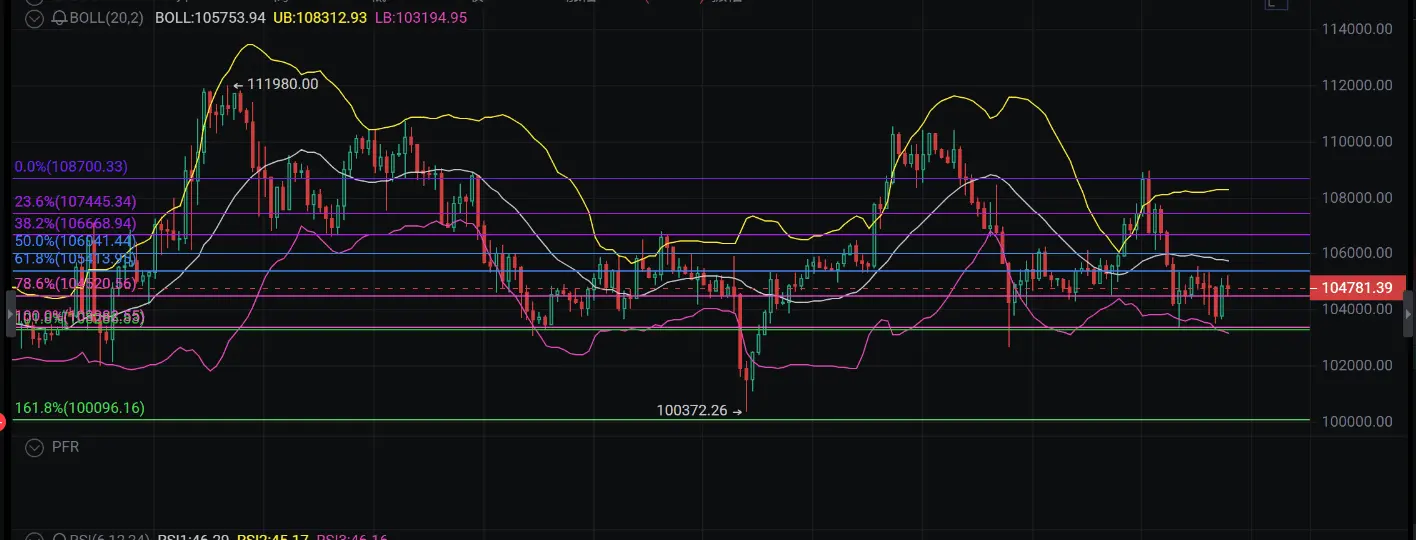Click the 100372.26 low price marker
Screen dimensions: 1416x540
click(699, 410)
